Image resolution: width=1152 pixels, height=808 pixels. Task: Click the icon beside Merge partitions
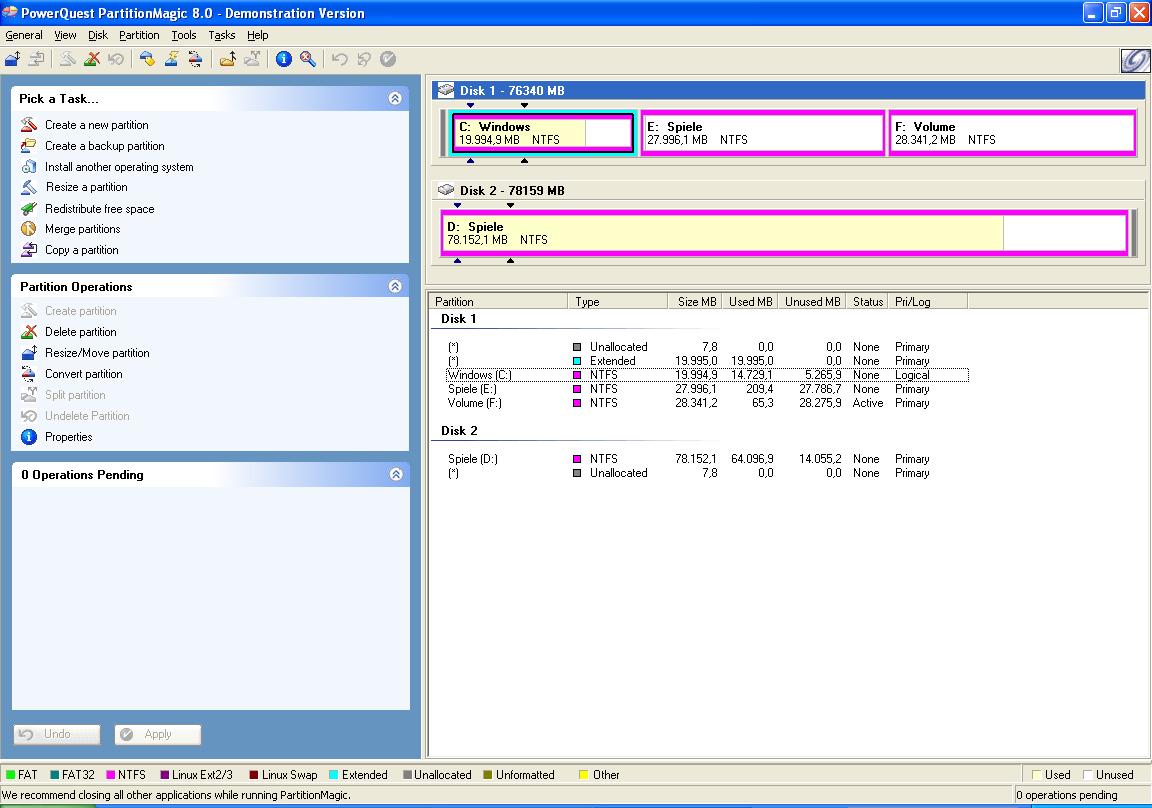(29, 229)
